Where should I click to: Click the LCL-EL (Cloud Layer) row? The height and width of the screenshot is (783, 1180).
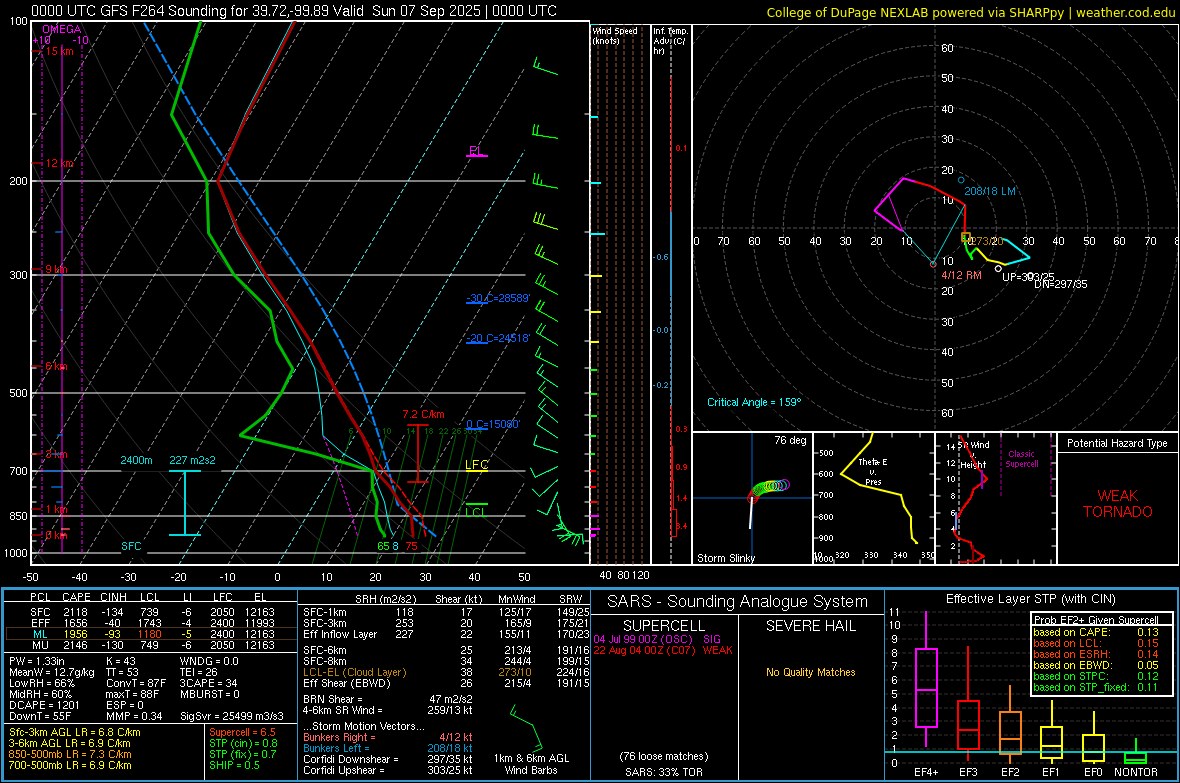[446, 672]
